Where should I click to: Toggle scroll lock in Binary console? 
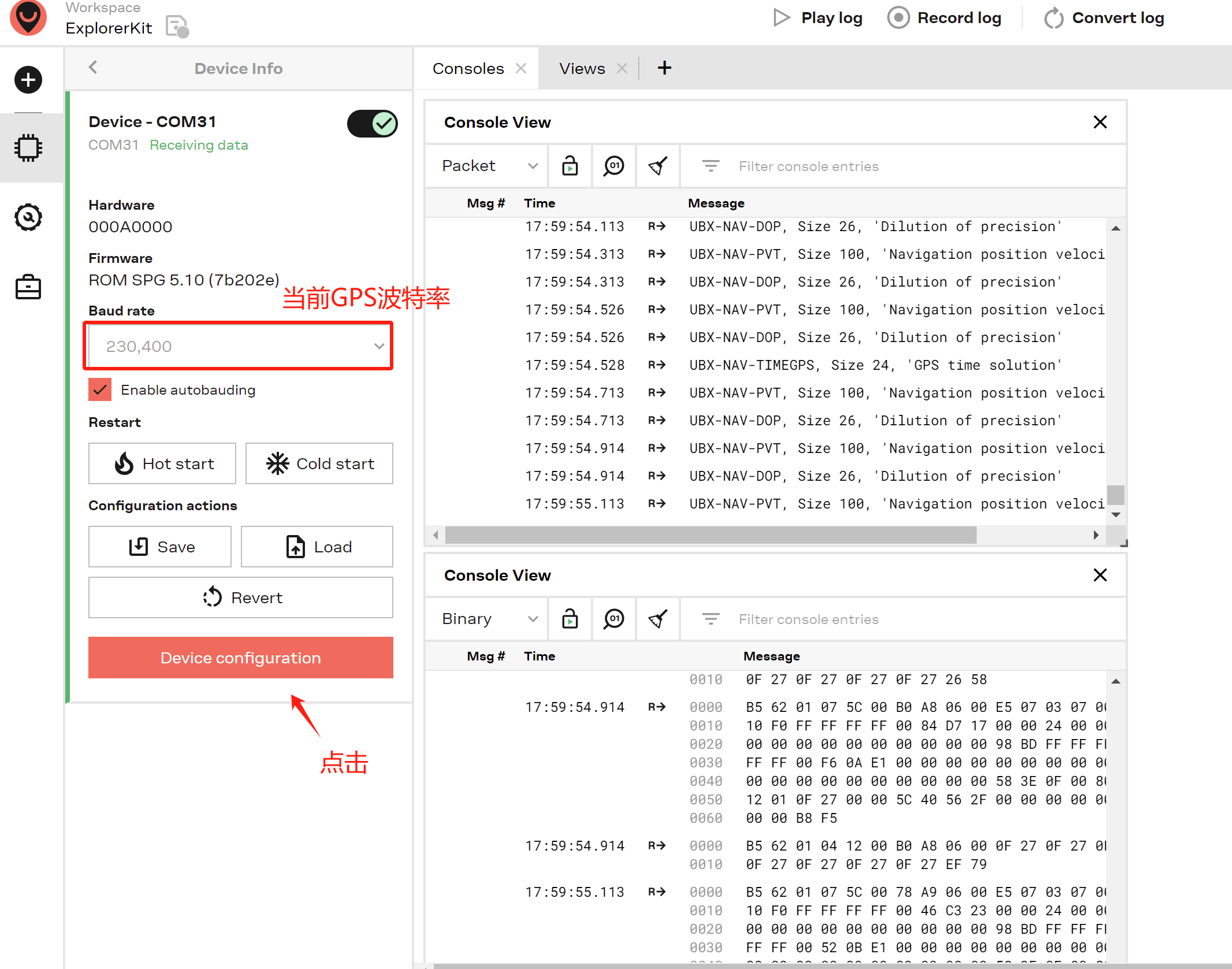(x=570, y=619)
